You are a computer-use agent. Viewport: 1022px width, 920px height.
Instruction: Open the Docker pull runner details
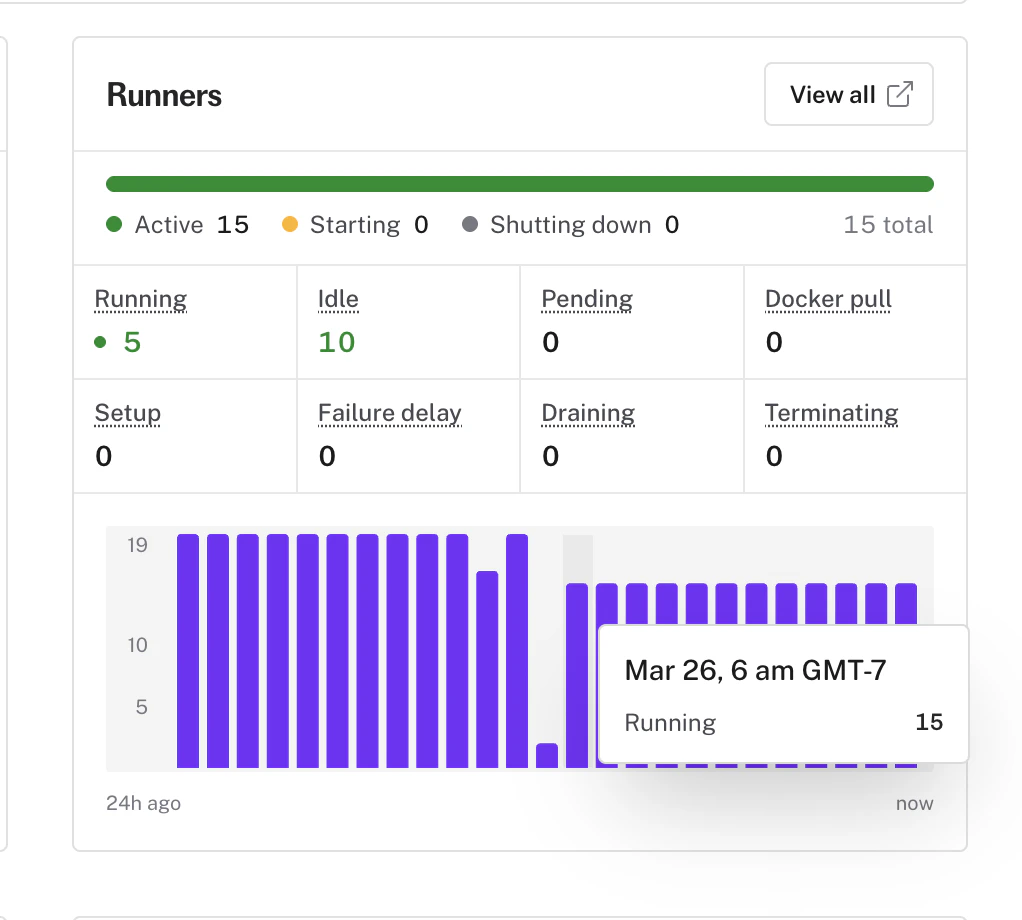click(x=828, y=299)
